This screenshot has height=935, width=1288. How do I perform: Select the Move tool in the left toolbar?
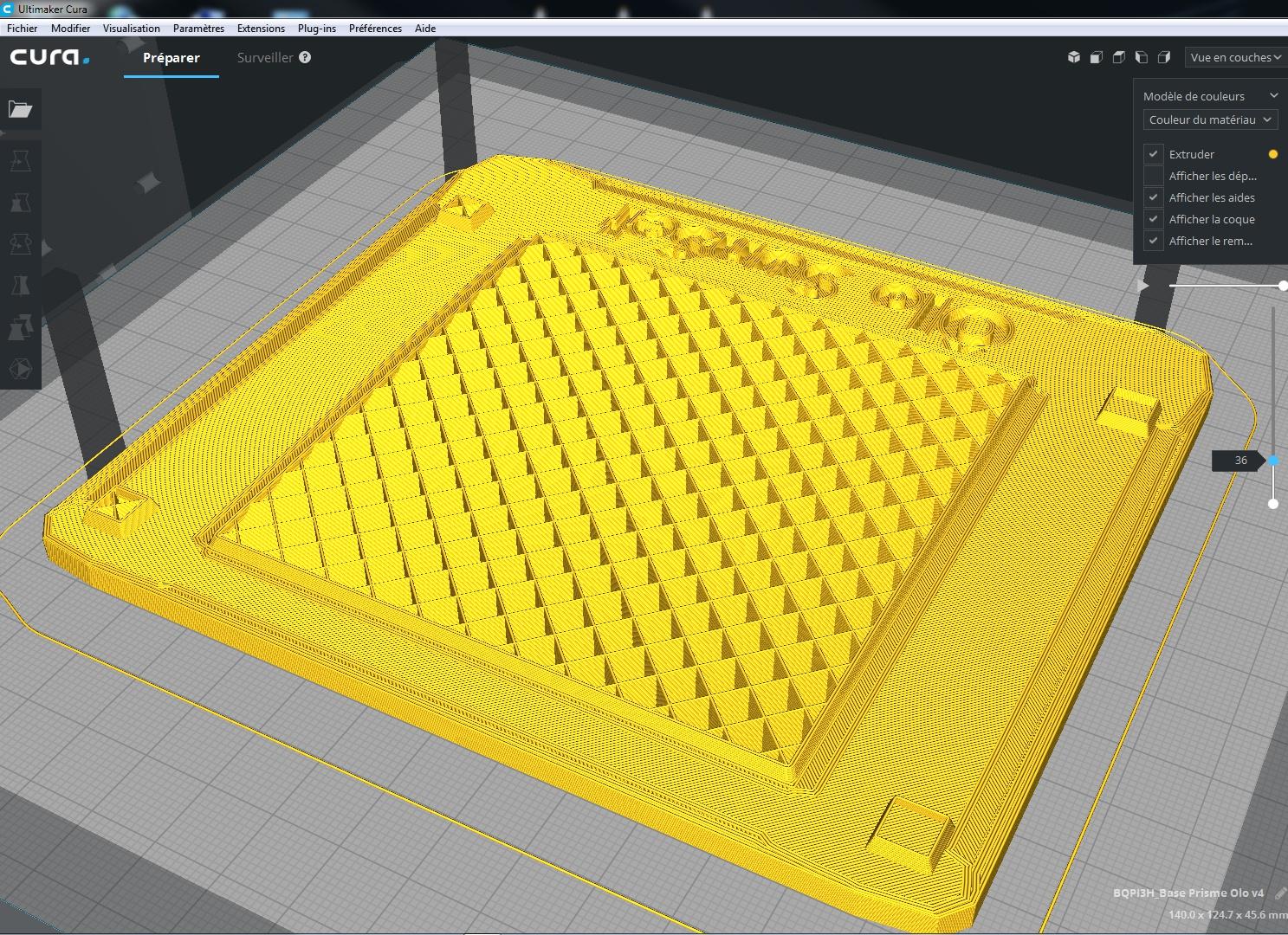20,161
